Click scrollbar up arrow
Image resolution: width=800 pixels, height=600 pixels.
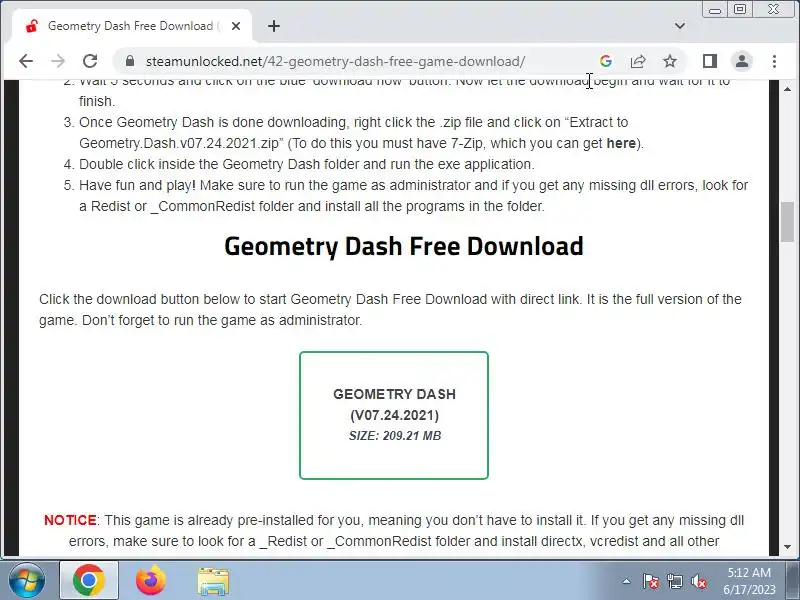click(x=787, y=89)
